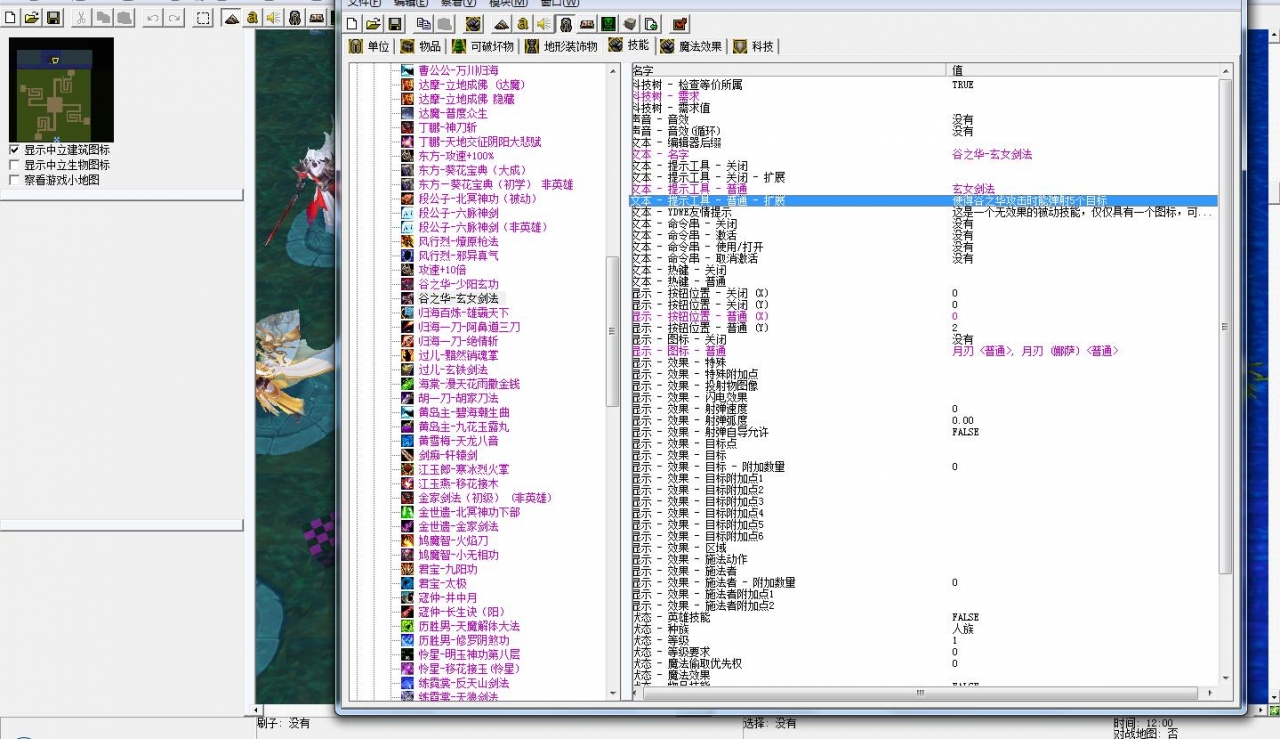Select row 文本 - 名字

pos(924,155)
